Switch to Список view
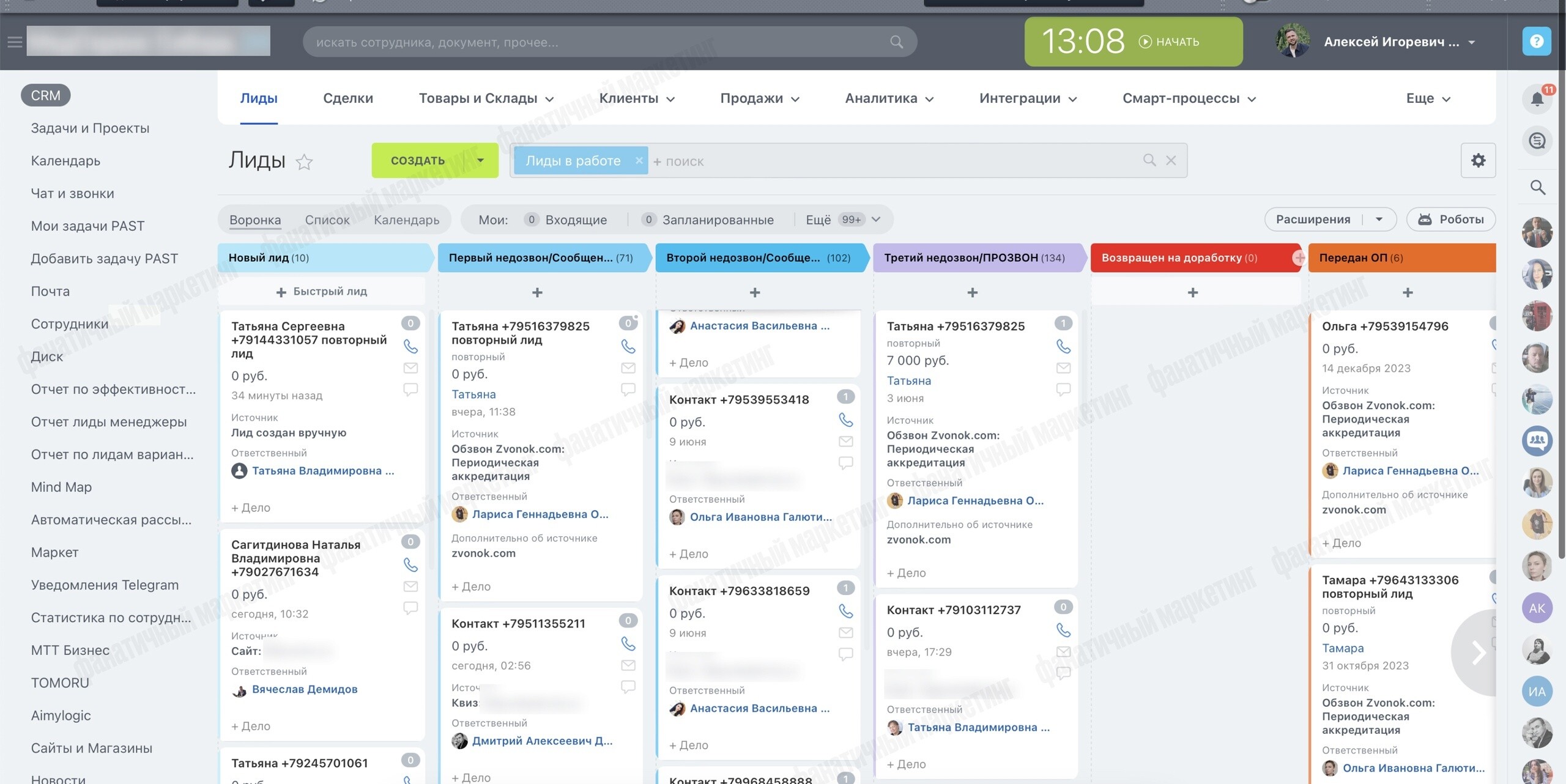The image size is (1566, 784). coord(327,220)
